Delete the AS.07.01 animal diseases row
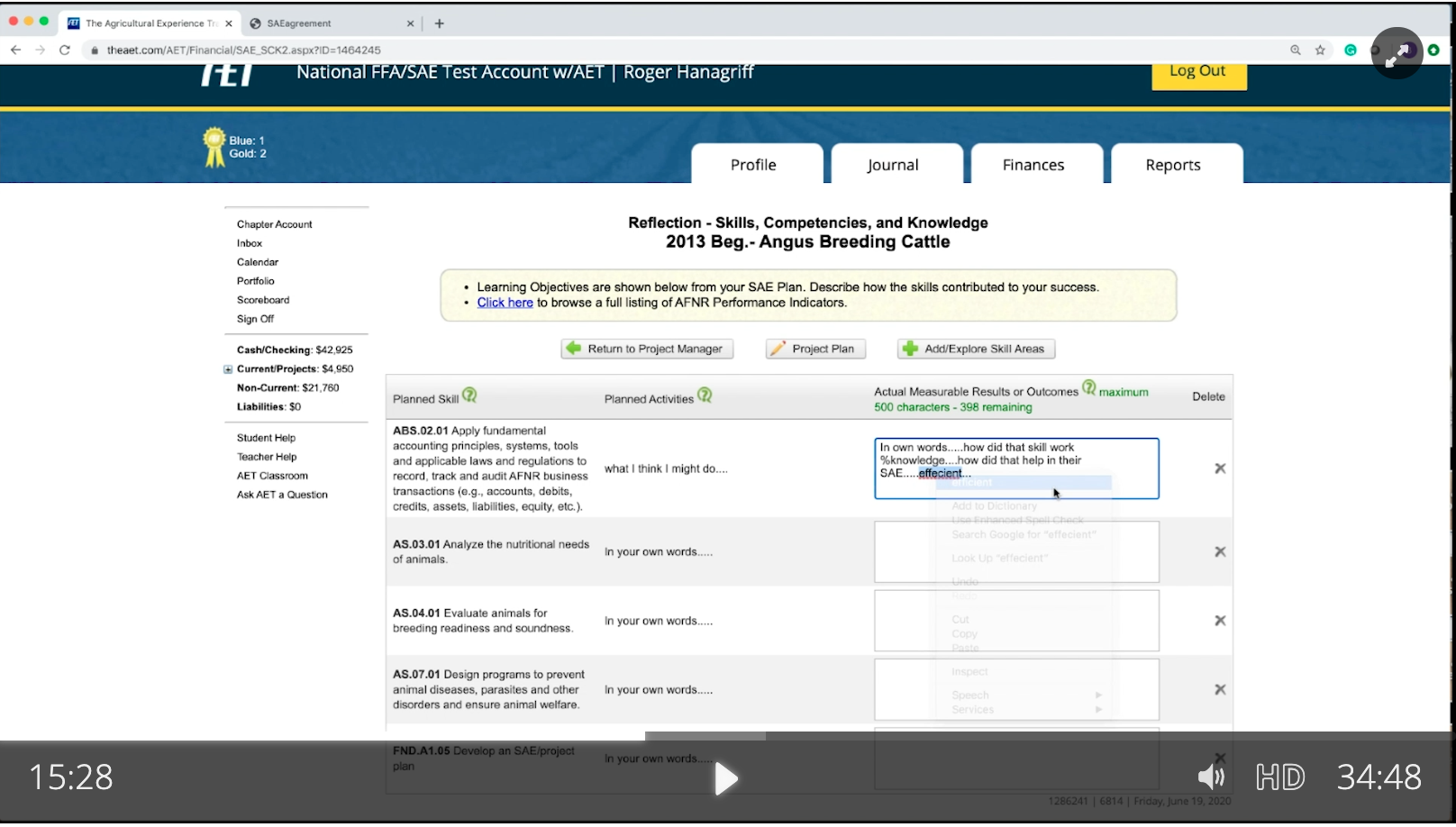This screenshot has width=1456, height=827. point(1220,689)
